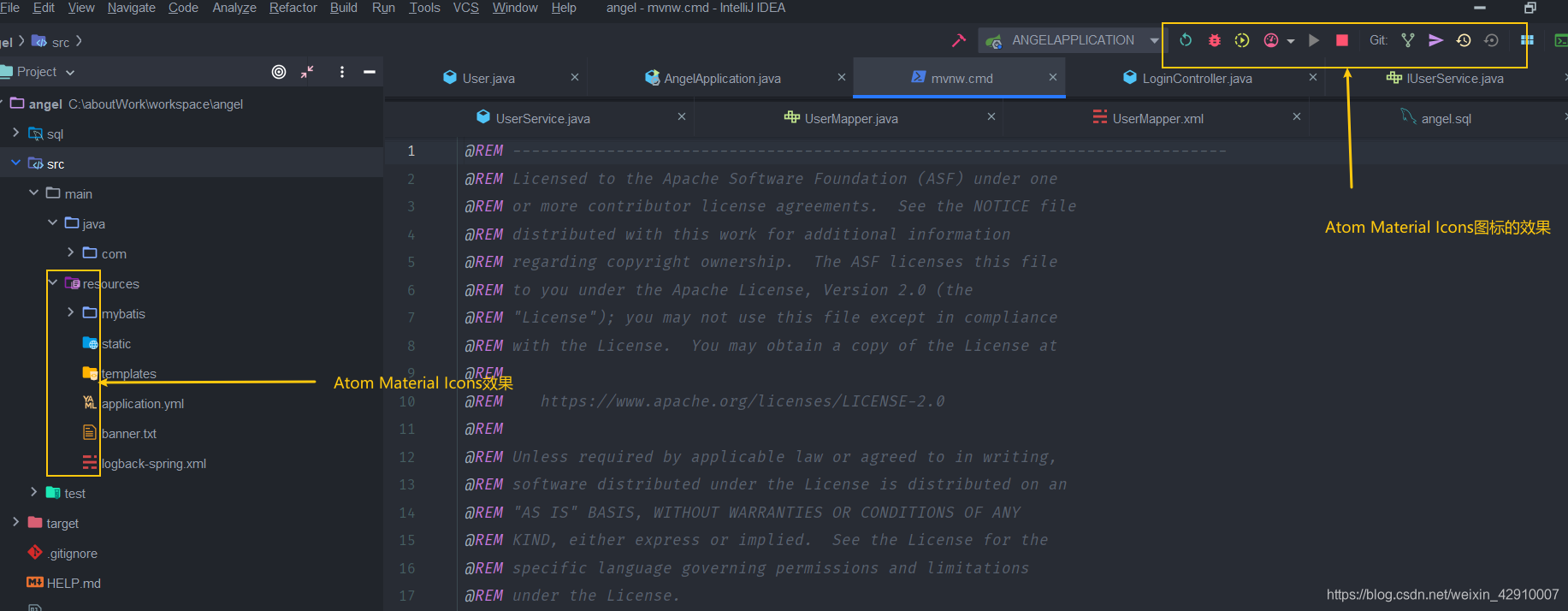Image resolution: width=1568 pixels, height=611 pixels.
Task: Close the AngelApplication.java tab
Action: [842, 77]
